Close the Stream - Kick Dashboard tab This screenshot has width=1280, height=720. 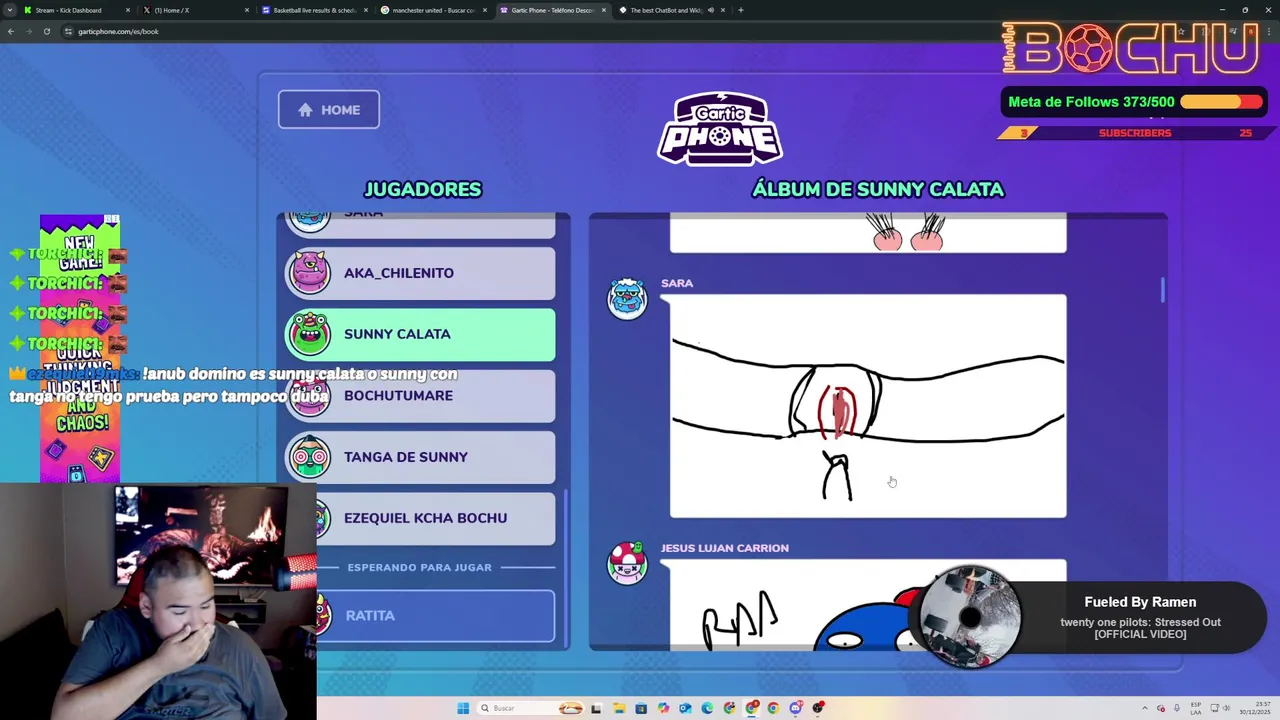(127, 10)
